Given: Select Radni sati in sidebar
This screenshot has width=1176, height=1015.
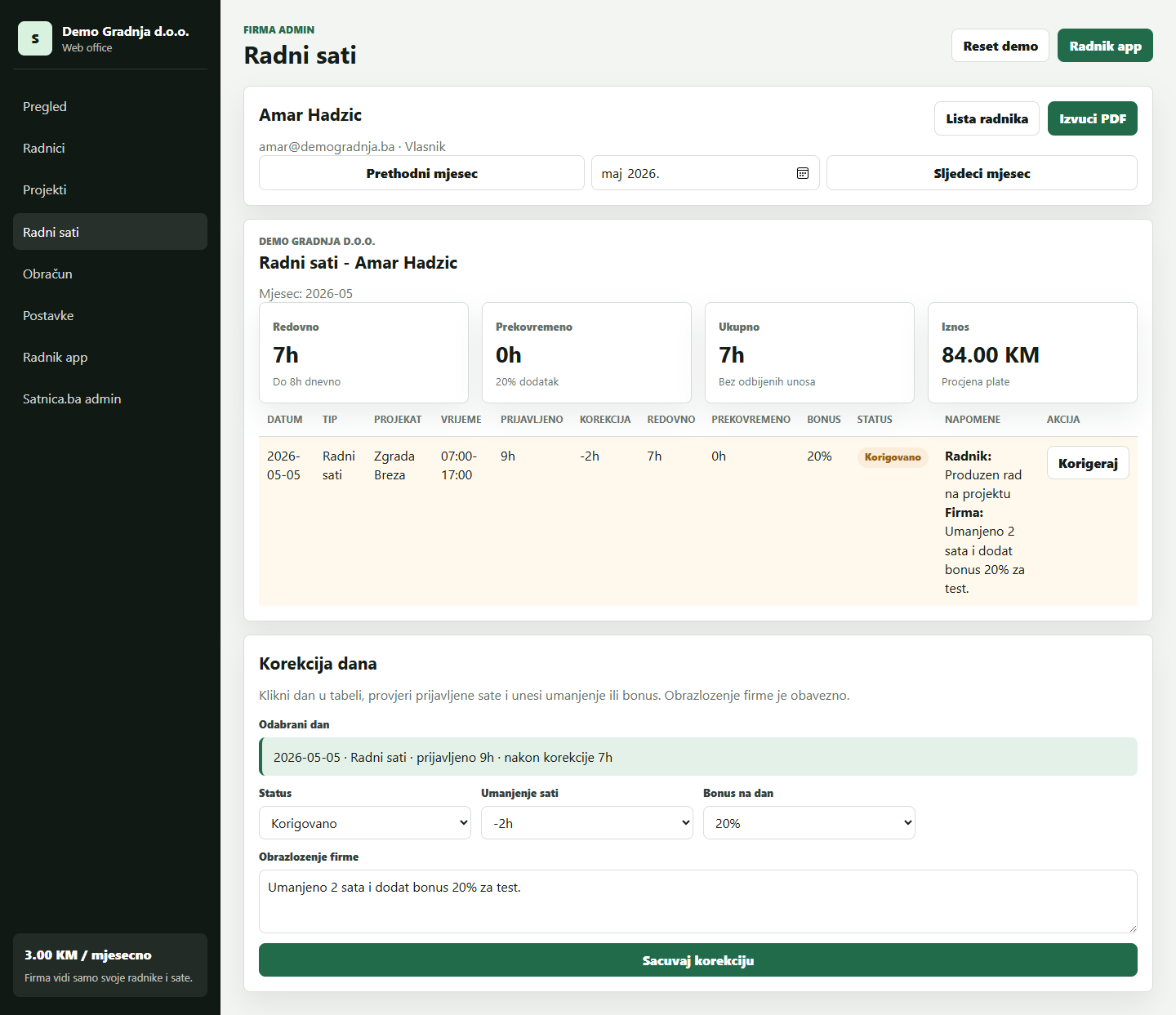Looking at the screenshot, I should 110,232.
